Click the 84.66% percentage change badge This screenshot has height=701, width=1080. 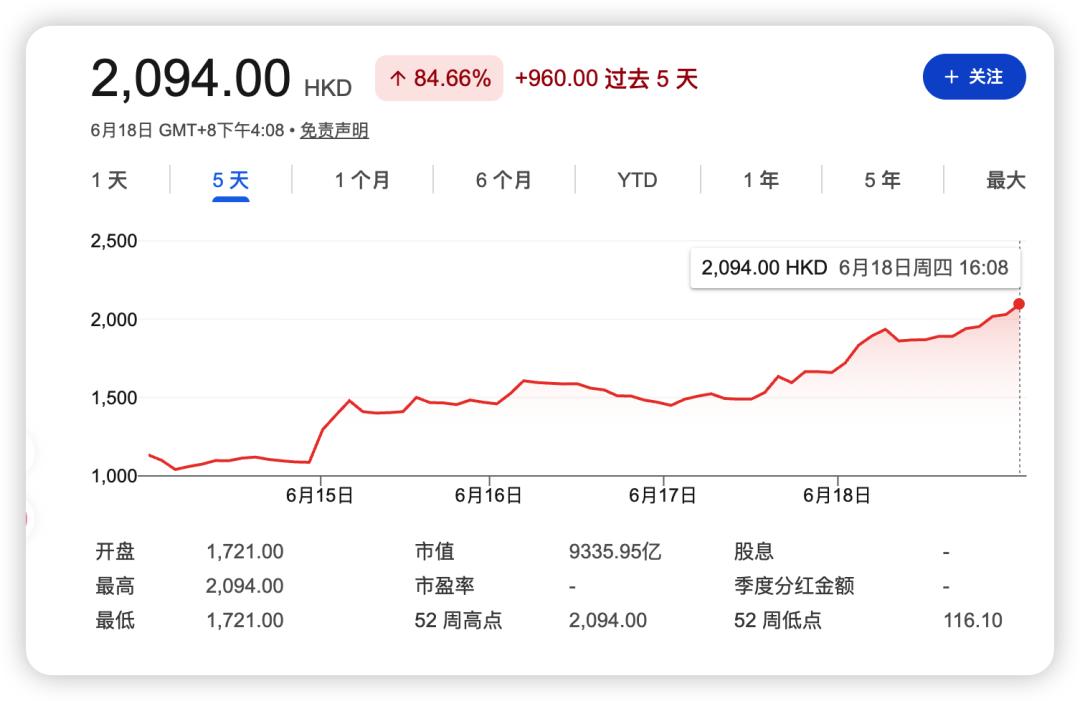click(439, 78)
